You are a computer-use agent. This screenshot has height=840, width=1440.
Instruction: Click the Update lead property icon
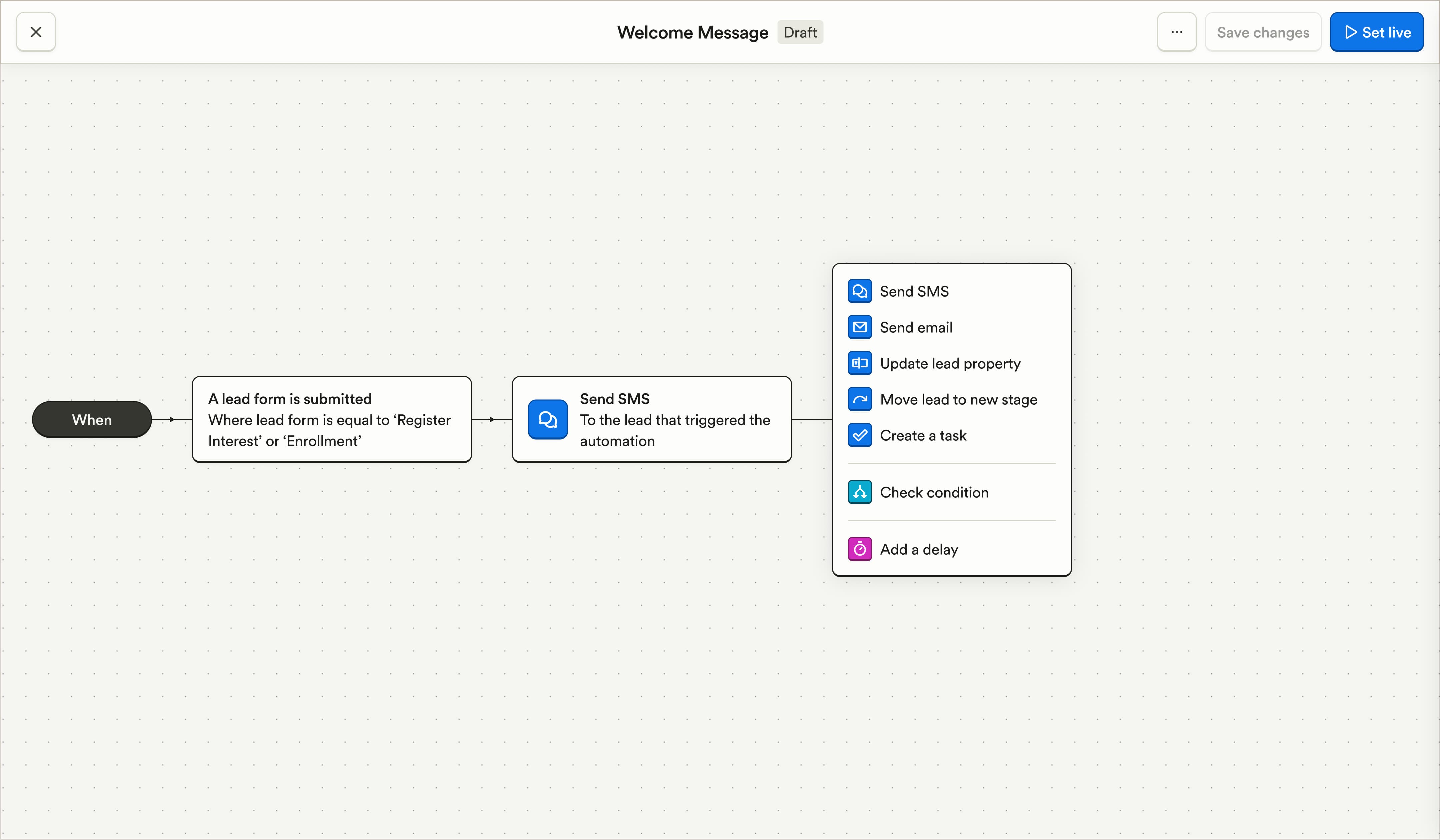859,363
